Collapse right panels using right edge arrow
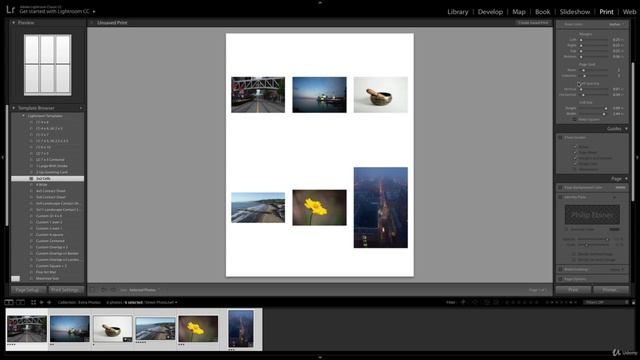The height and width of the screenshot is (360, 640). (x=637, y=157)
